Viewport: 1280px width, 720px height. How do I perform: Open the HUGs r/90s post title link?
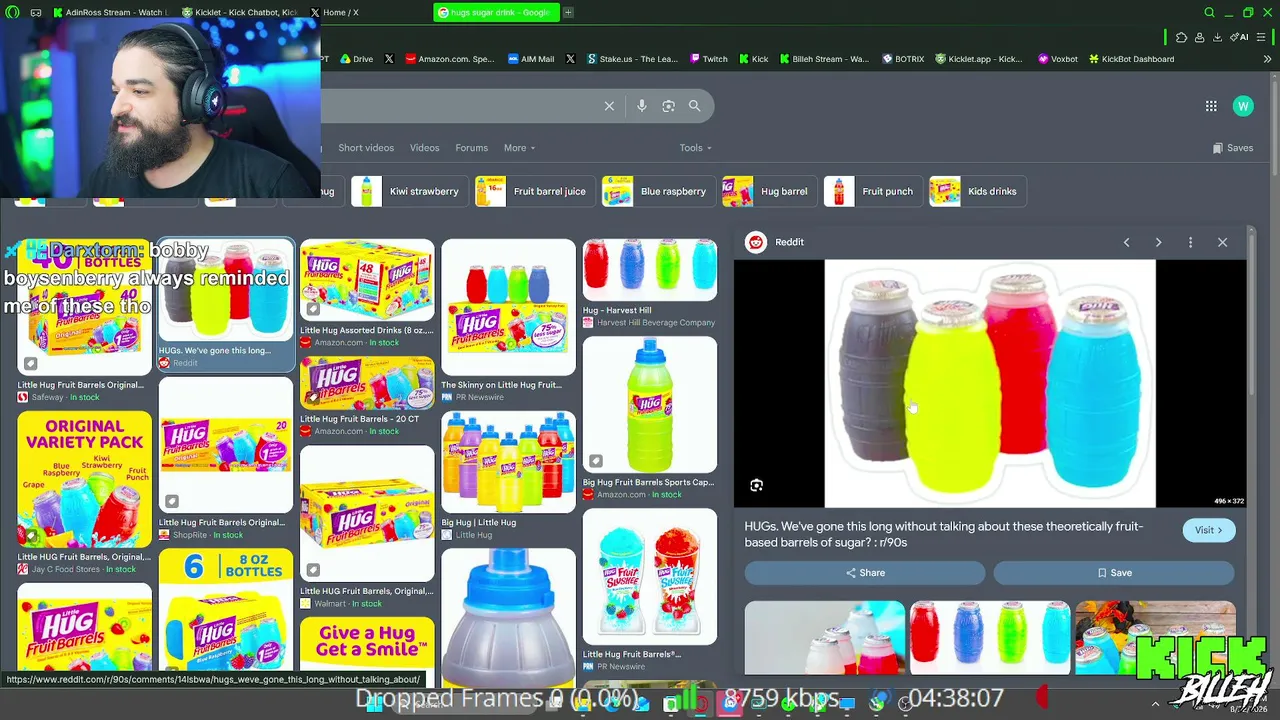pyautogui.click(x=943, y=534)
